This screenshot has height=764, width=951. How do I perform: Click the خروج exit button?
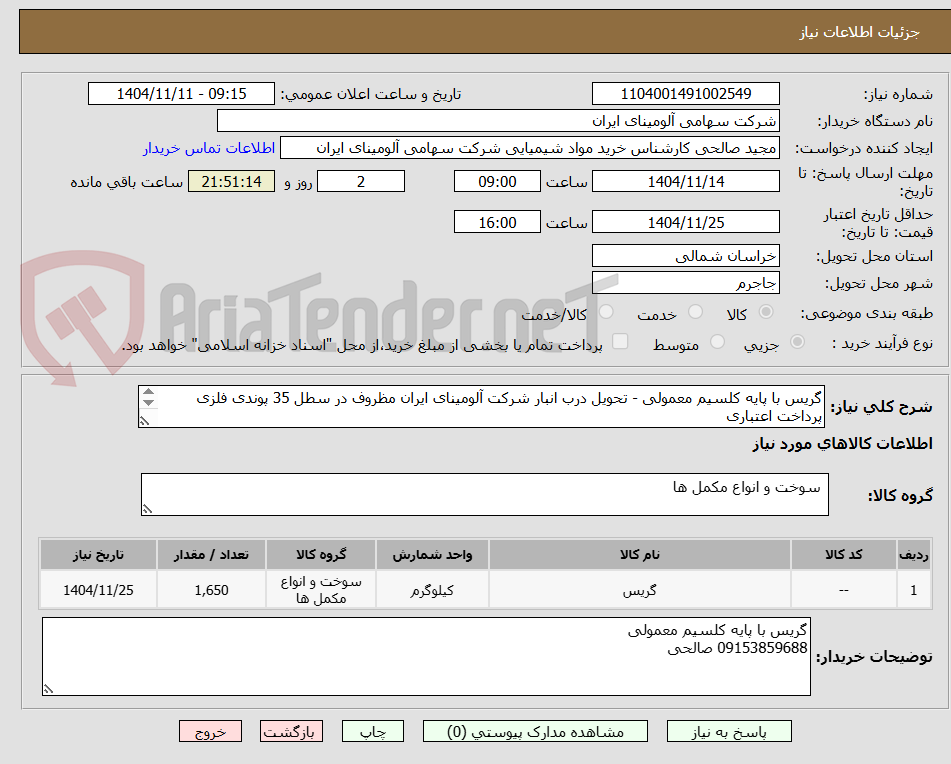click(210, 731)
